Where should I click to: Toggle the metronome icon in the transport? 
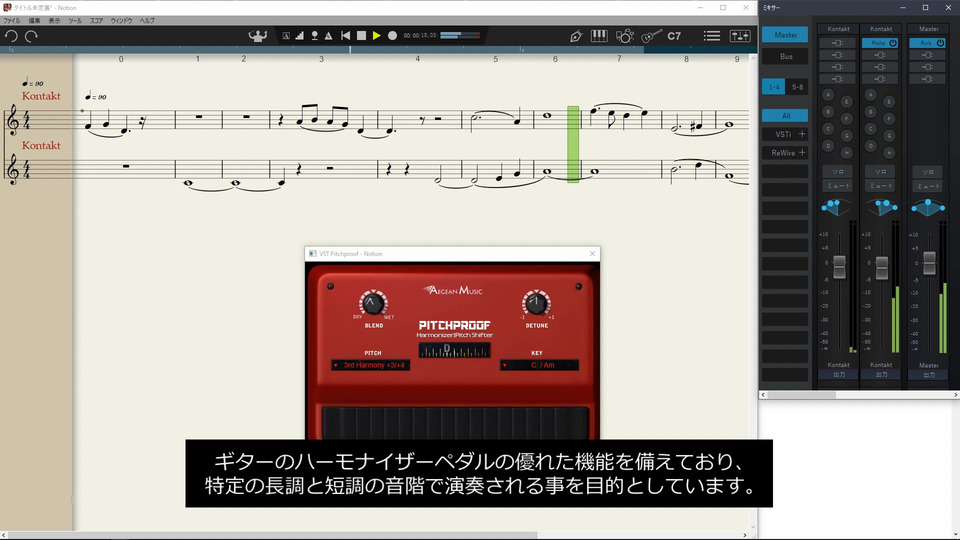click(x=329, y=36)
